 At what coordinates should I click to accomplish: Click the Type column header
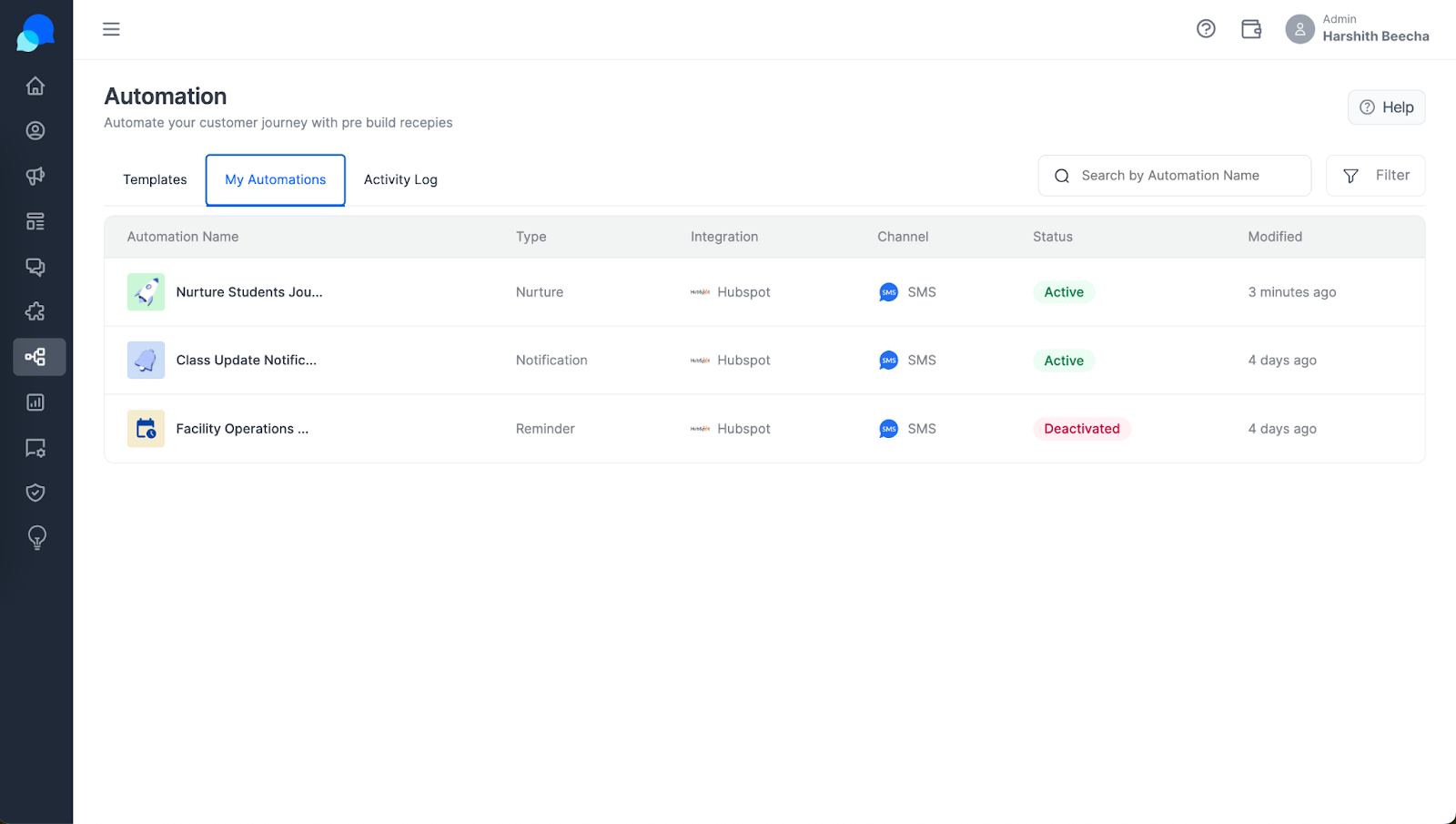(531, 237)
